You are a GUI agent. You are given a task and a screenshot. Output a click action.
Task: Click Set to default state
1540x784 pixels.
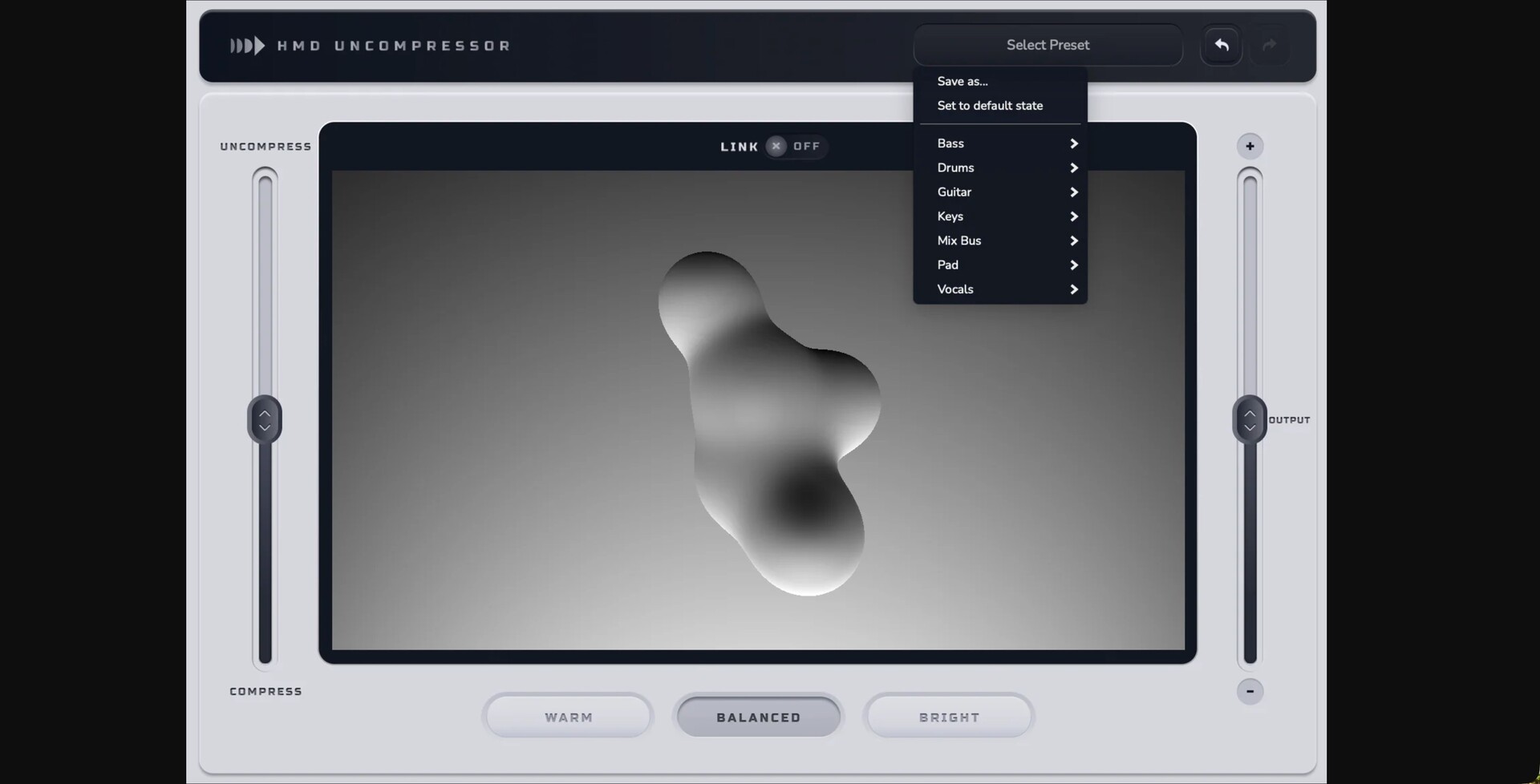(990, 105)
